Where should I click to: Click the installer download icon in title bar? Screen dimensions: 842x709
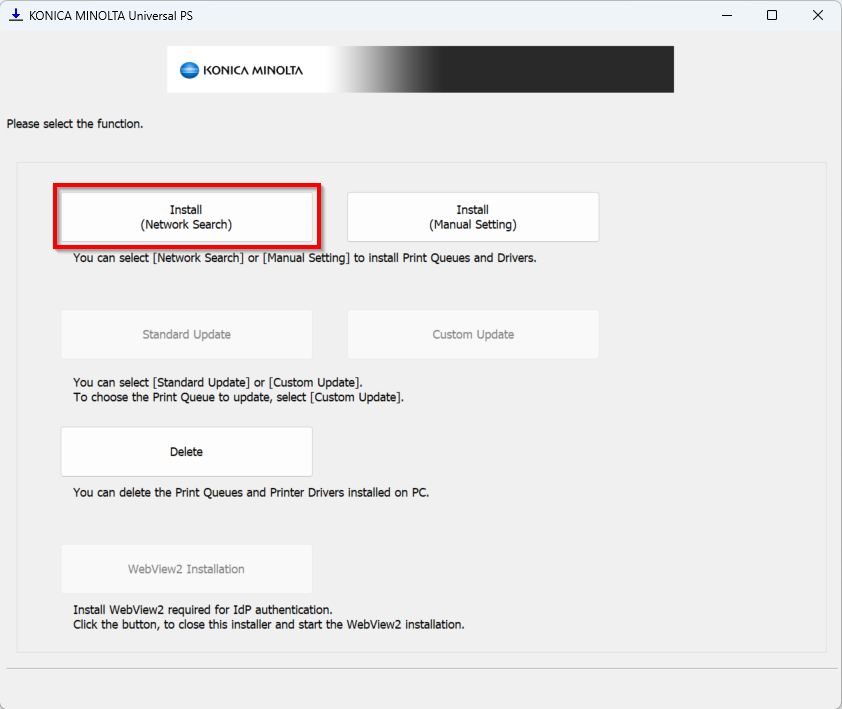(x=15, y=15)
